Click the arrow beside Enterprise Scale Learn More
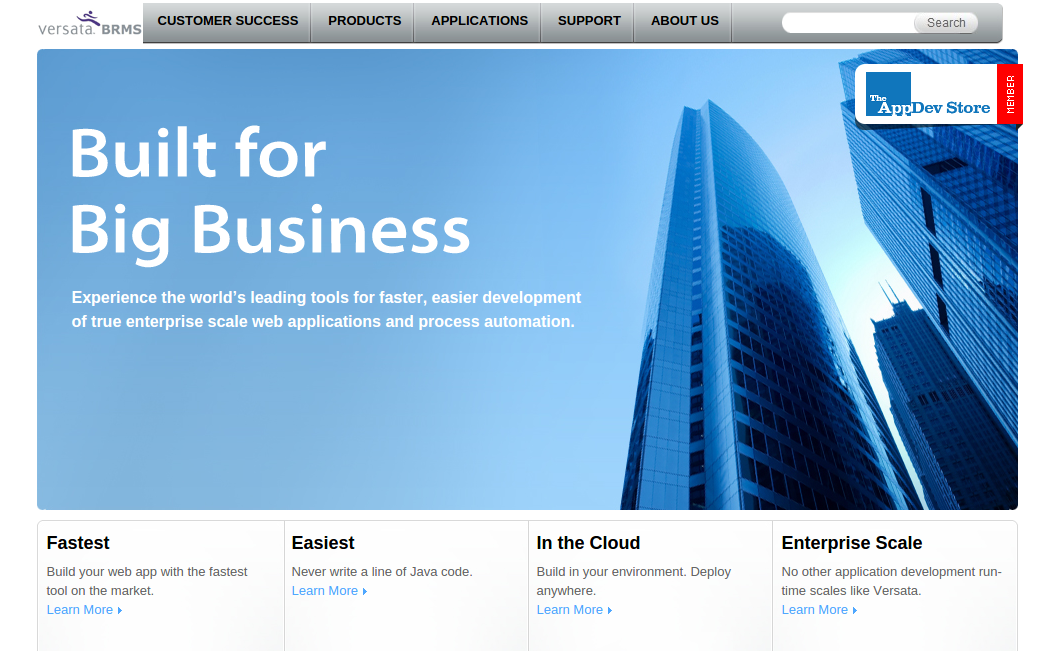Screen dimensions: 1054x651 tap(855, 611)
